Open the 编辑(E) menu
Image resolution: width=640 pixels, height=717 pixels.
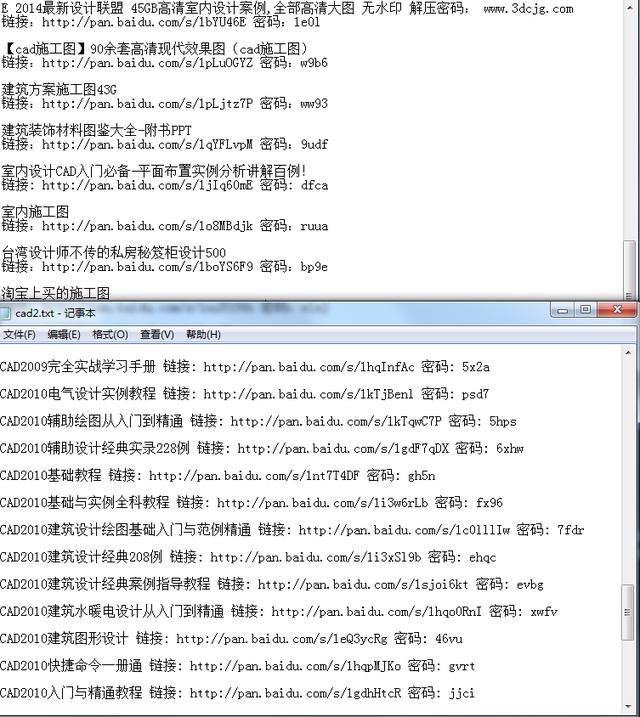coord(64,335)
